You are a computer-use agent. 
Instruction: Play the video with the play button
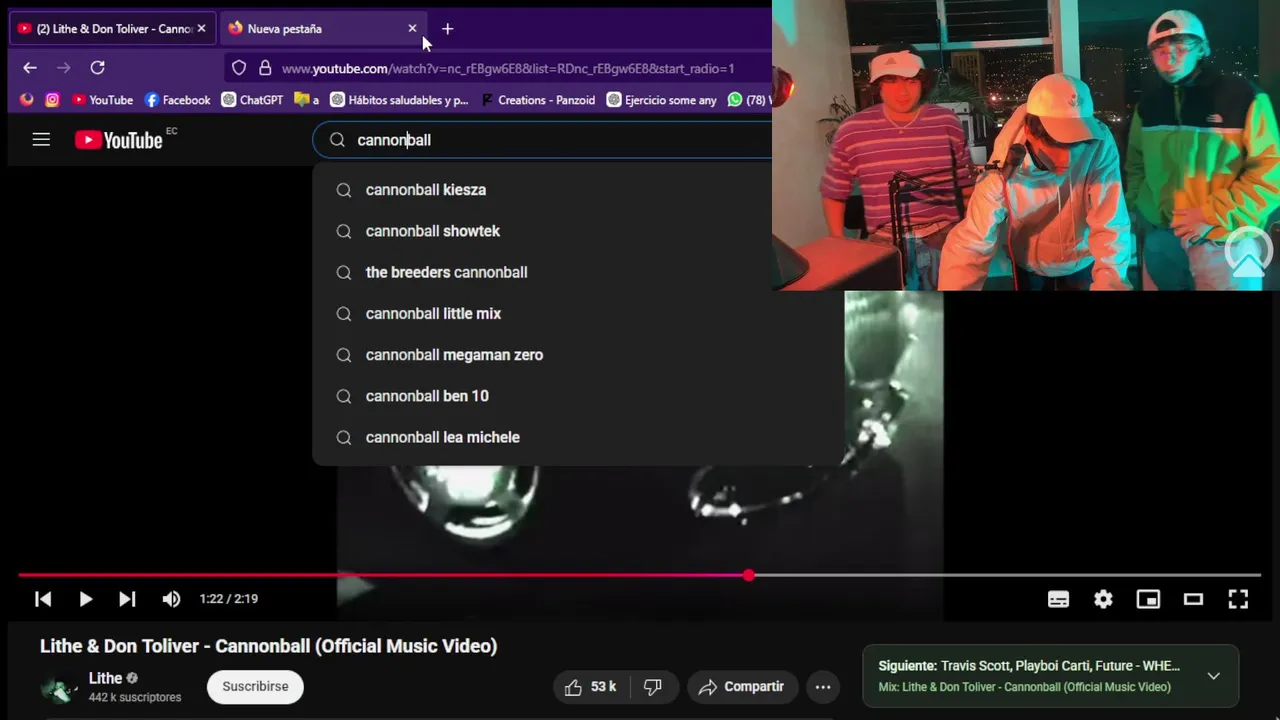(x=85, y=599)
